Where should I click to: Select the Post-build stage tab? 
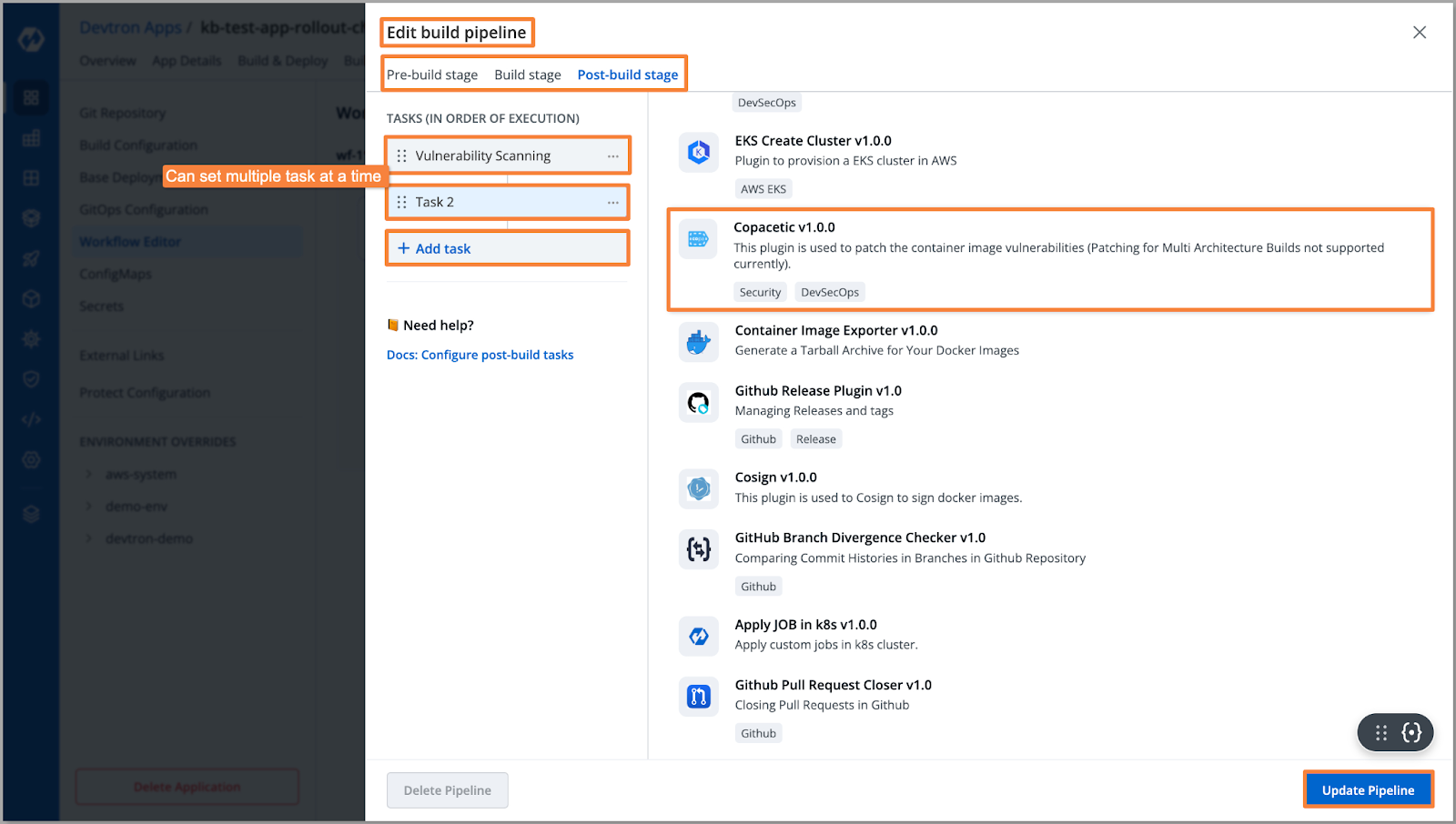pyautogui.click(x=628, y=75)
